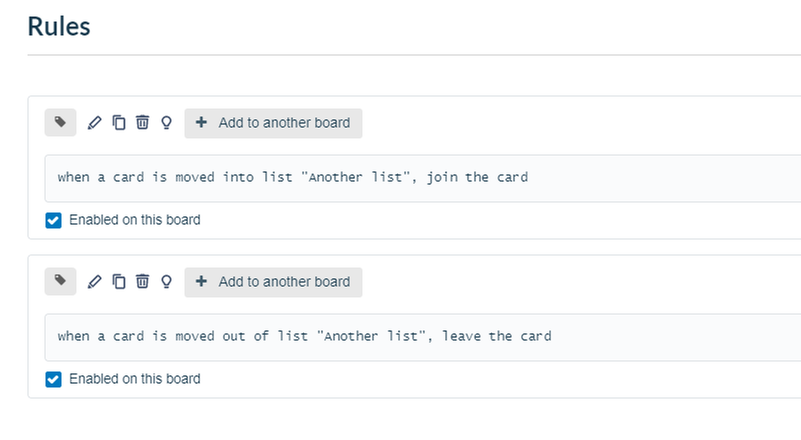Uncheck Enabled on this board for the leave-card rule

[x=54, y=379]
